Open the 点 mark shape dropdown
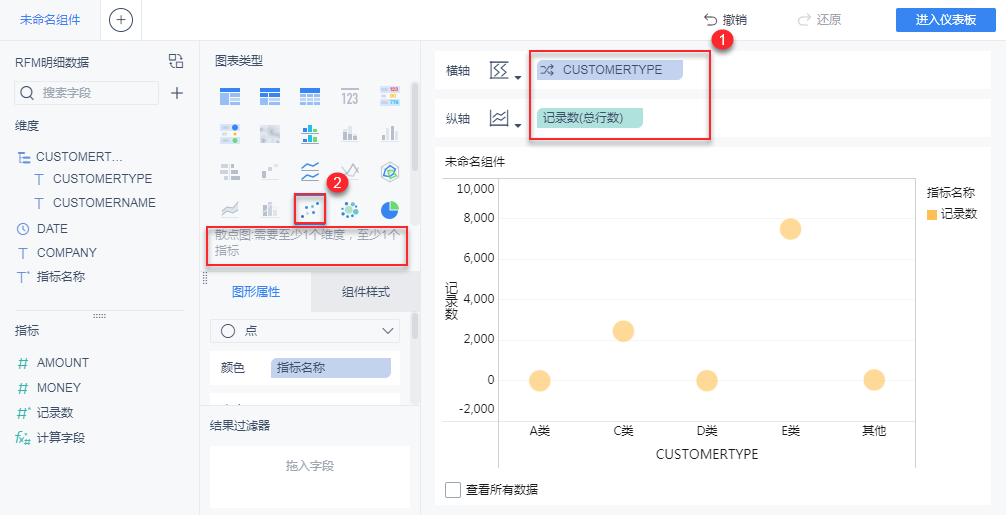1006x515 pixels. (305, 331)
